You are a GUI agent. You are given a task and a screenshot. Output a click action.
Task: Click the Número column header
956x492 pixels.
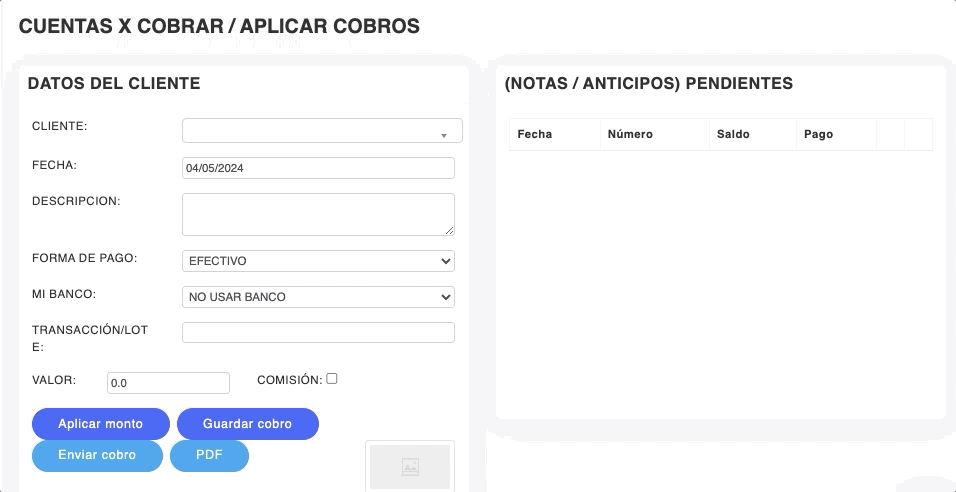[630, 134]
